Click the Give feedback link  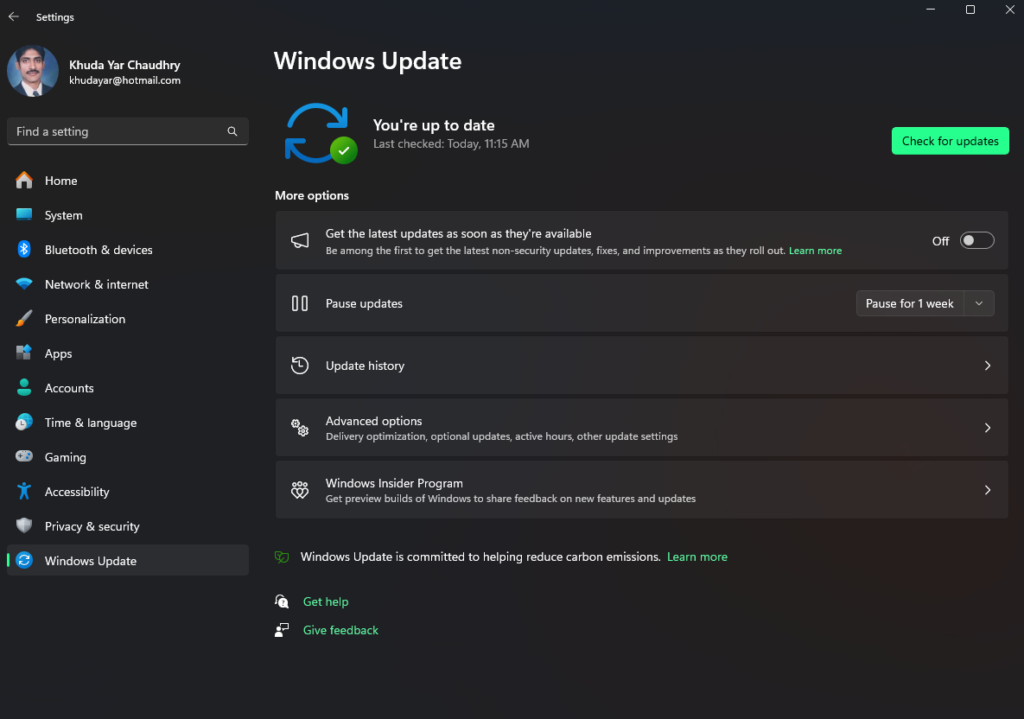click(x=340, y=630)
